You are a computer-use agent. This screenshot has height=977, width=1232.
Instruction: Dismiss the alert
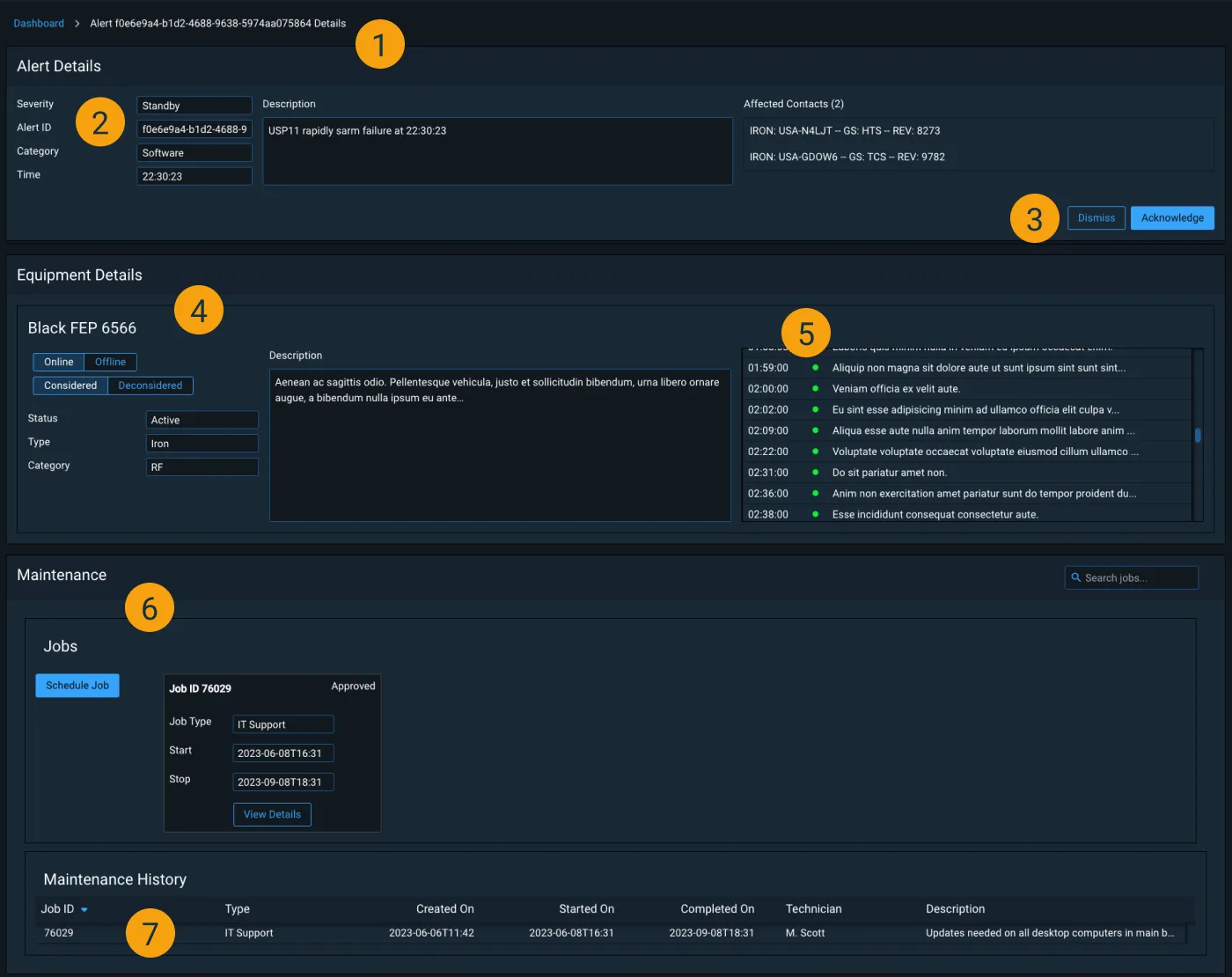click(1096, 217)
